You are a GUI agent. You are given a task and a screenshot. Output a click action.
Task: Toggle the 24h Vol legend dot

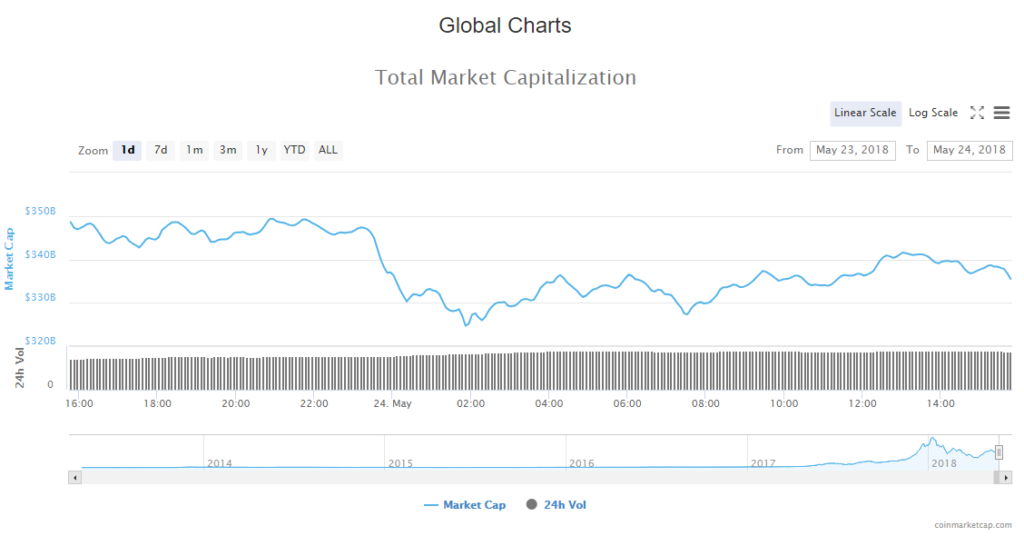pyautogui.click(x=531, y=505)
